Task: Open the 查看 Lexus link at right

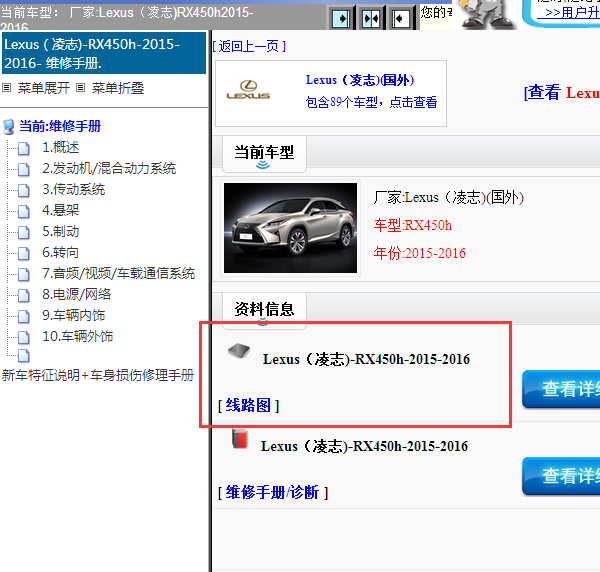Action: pyautogui.click(x=562, y=93)
